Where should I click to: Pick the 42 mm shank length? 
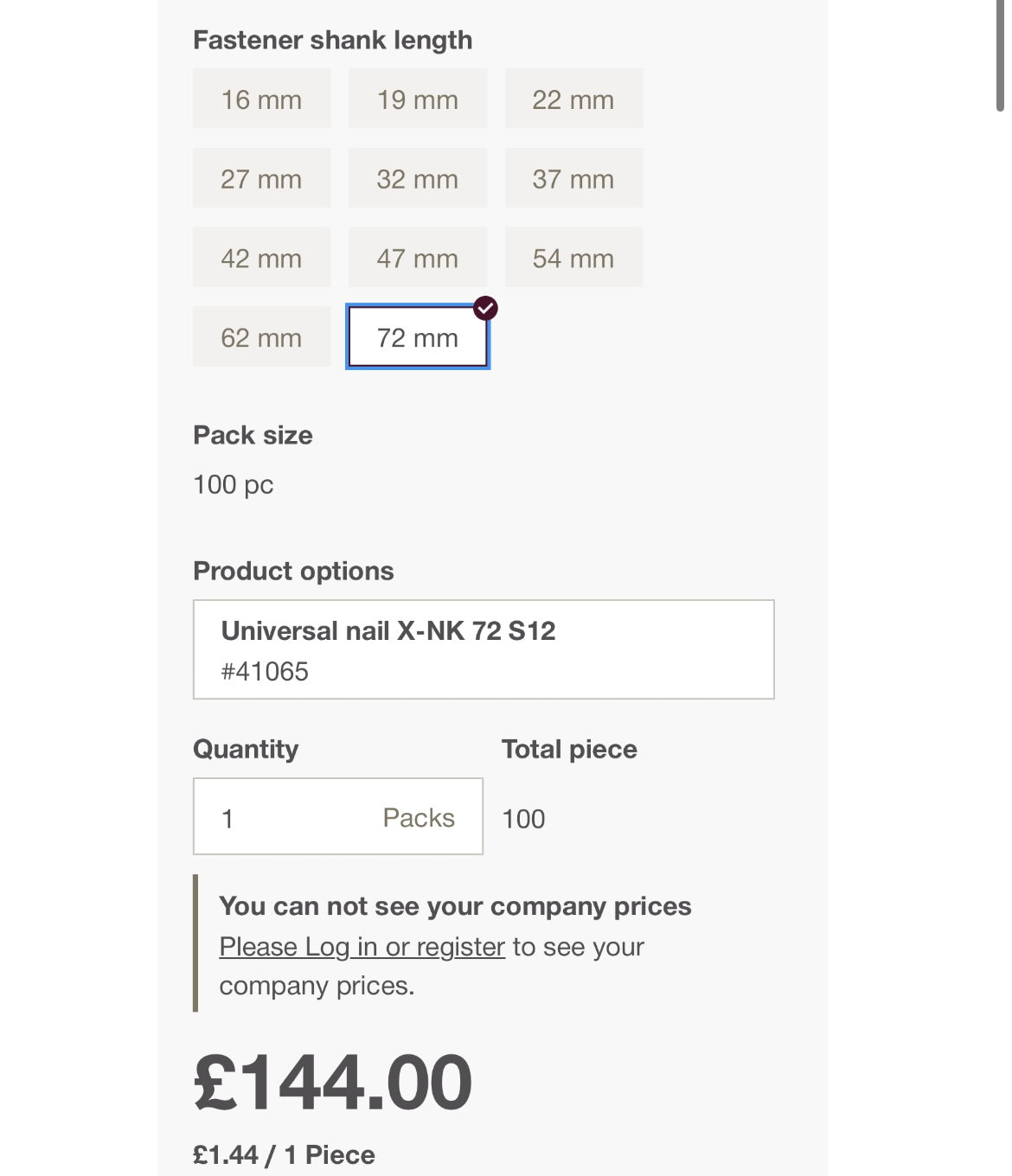pos(261,259)
